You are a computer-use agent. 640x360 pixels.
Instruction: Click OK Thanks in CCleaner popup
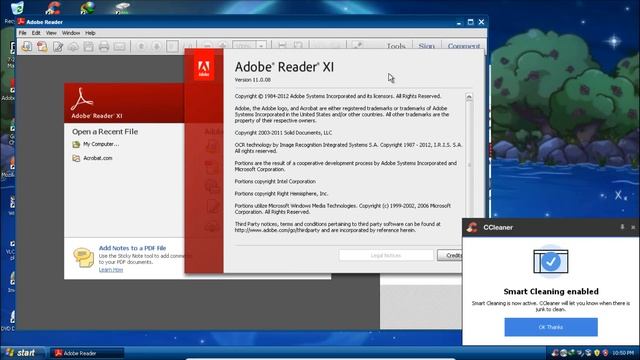pyautogui.click(x=551, y=327)
